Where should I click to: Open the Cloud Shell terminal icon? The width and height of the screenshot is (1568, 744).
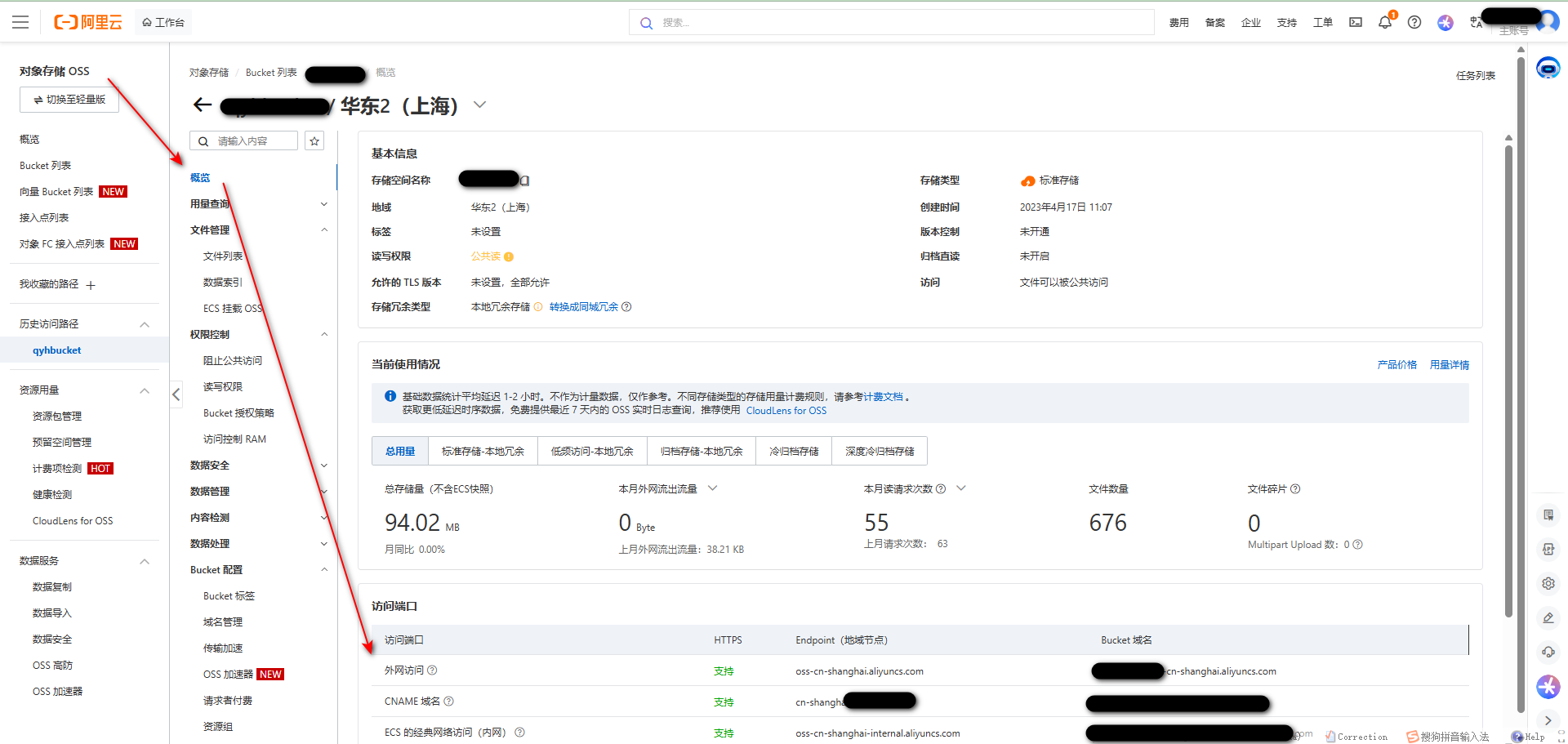(x=1355, y=22)
